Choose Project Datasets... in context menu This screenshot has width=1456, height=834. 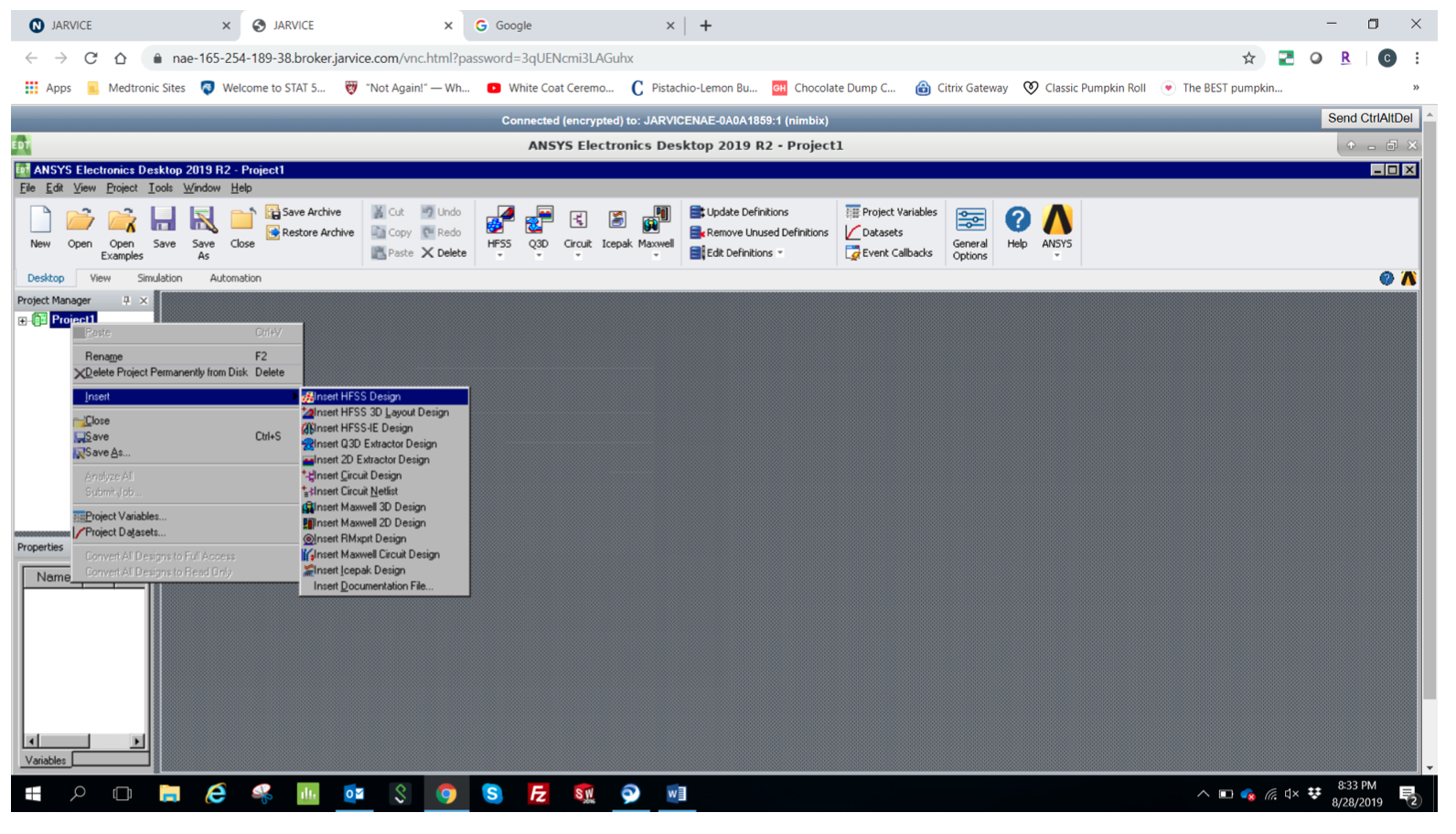[186, 532]
